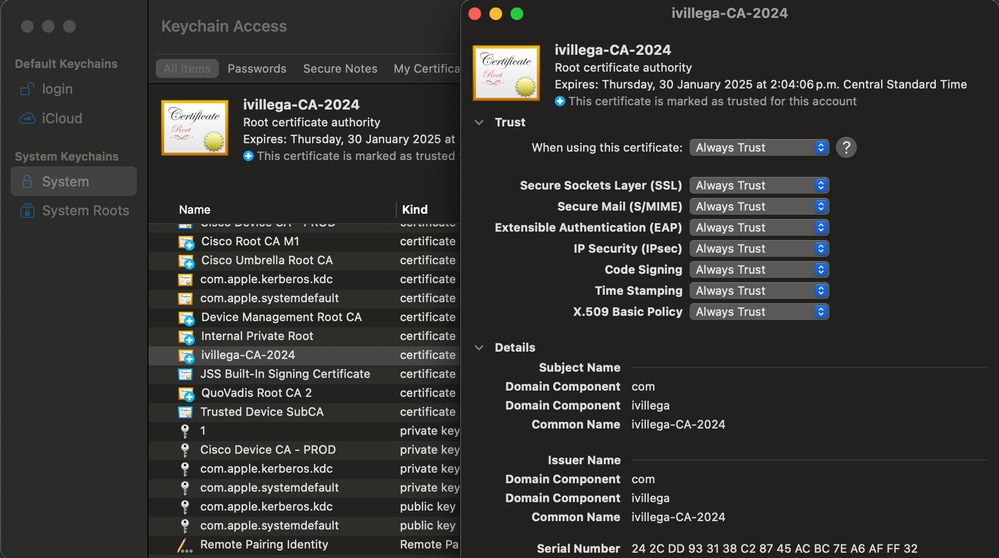Switch to the All Items tab
Image resolution: width=999 pixels, height=558 pixels.
point(187,69)
